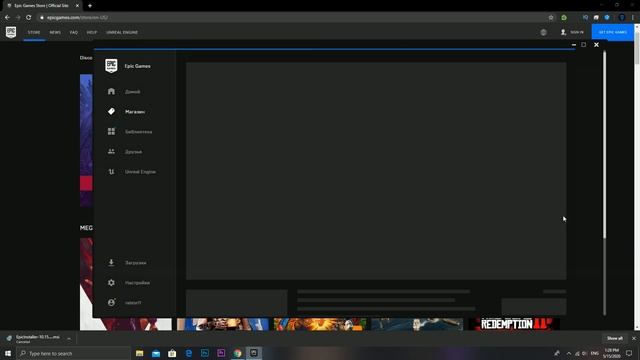Open the Home (Домой) page in Epic launcher
Viewport: 640px width, 360px height.
(111, 91)
